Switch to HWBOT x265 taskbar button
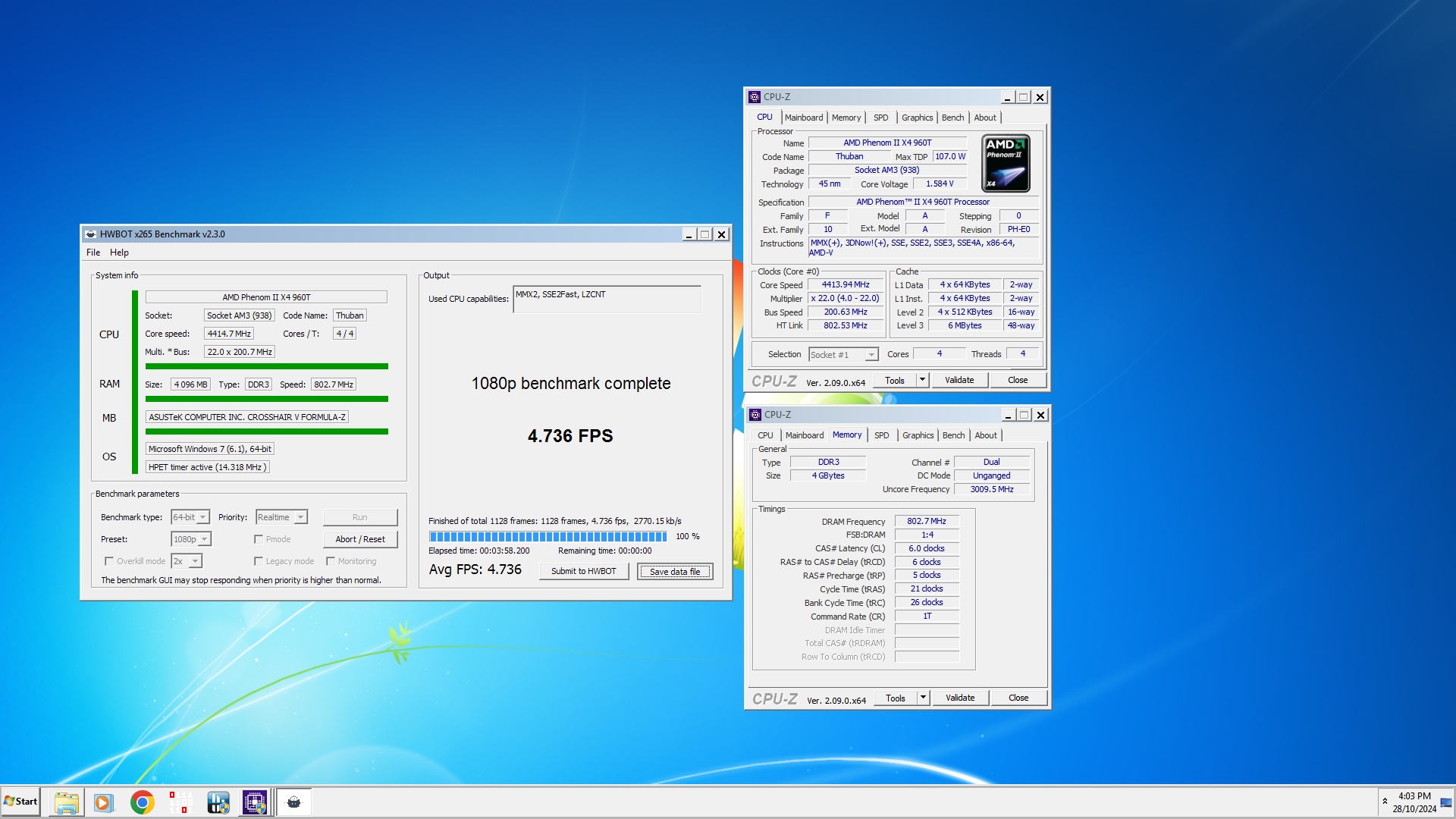Image resolution: width=1456 pixels, height=819 pixels. [x=294, y=802]
